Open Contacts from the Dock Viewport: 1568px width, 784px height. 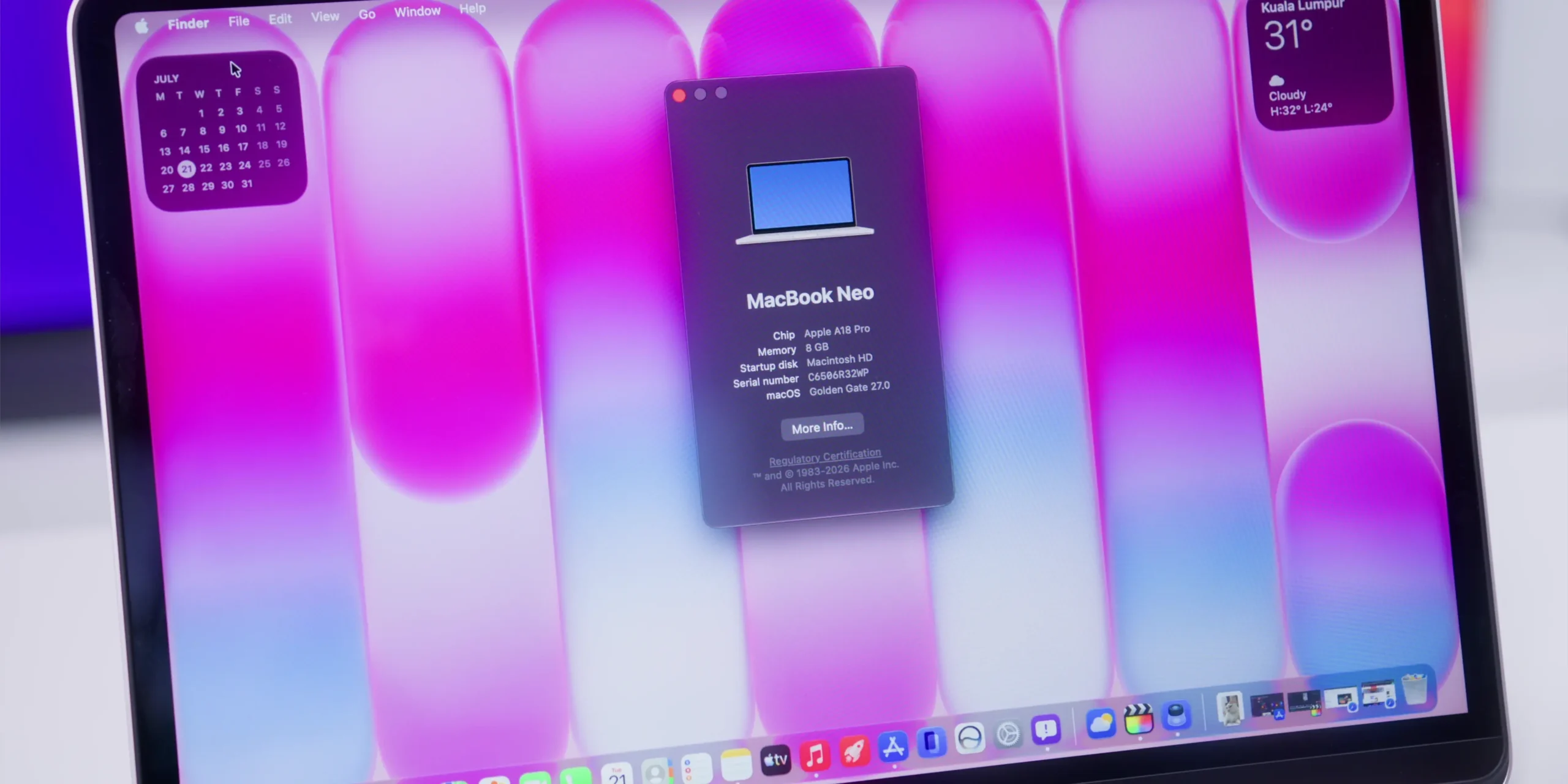pos(657,771)
